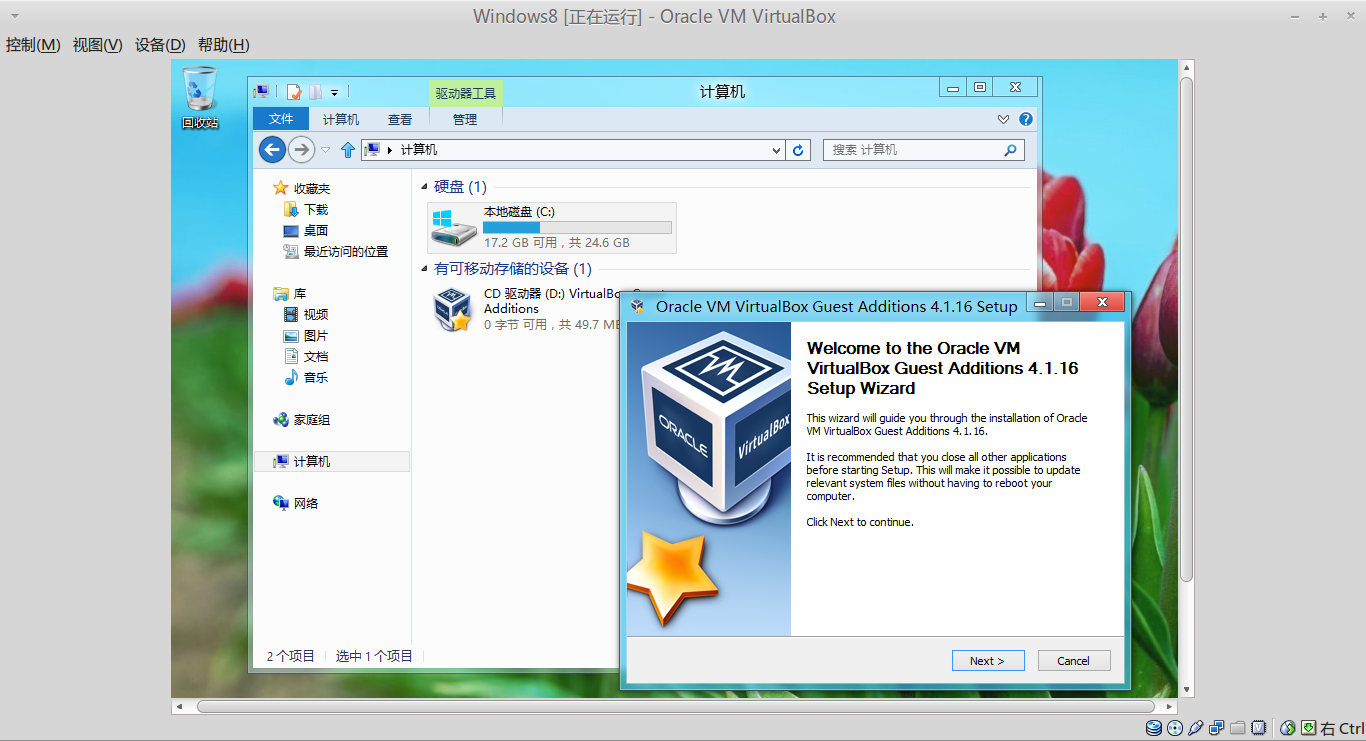Click the USB devices status icon

1196,728
